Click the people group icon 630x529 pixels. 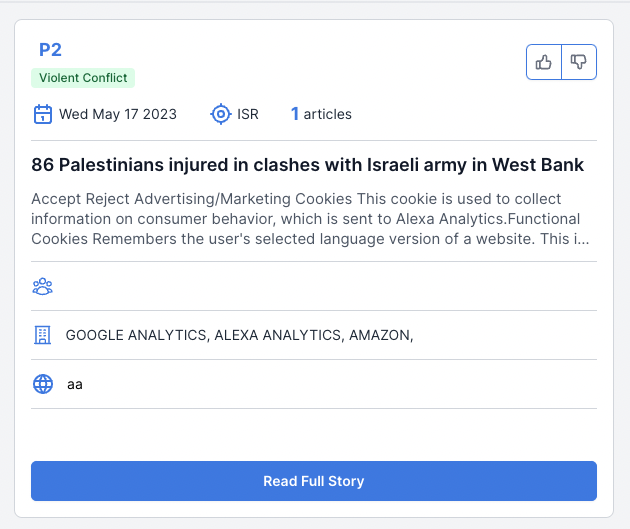[x=43, y=286]
